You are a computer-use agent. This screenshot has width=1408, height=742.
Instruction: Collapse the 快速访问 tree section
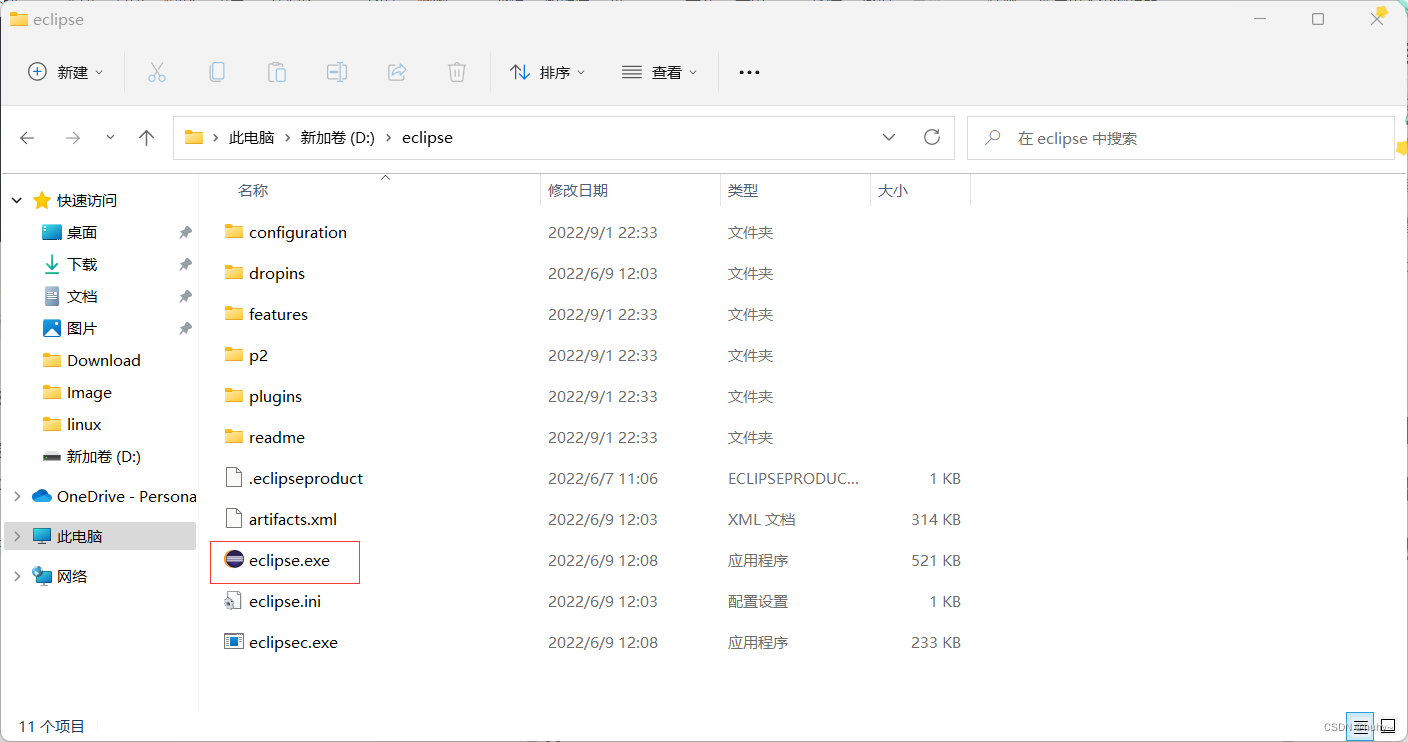[x=17, y=200]
